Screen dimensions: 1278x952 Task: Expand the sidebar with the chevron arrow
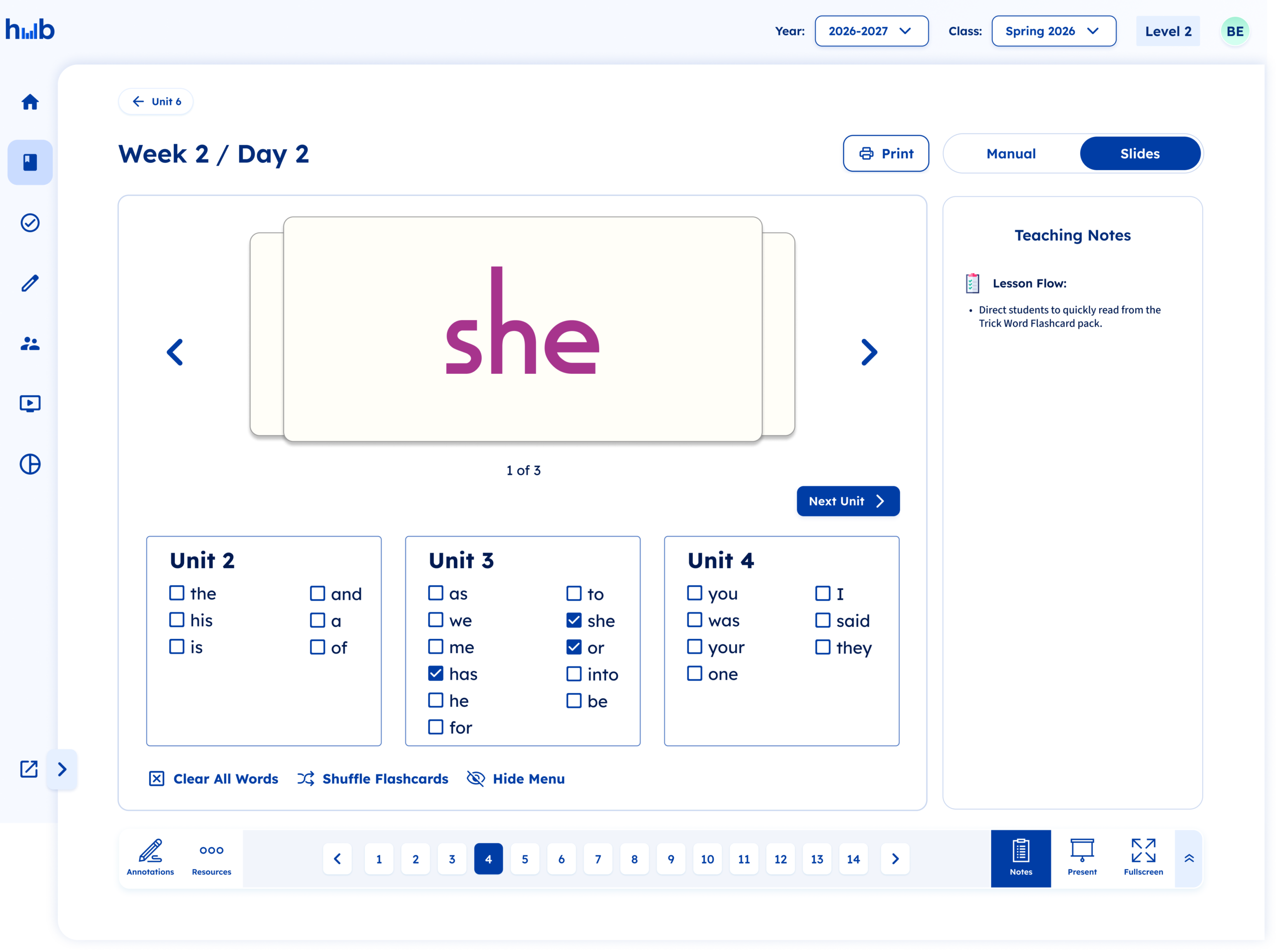pos(62,769)
